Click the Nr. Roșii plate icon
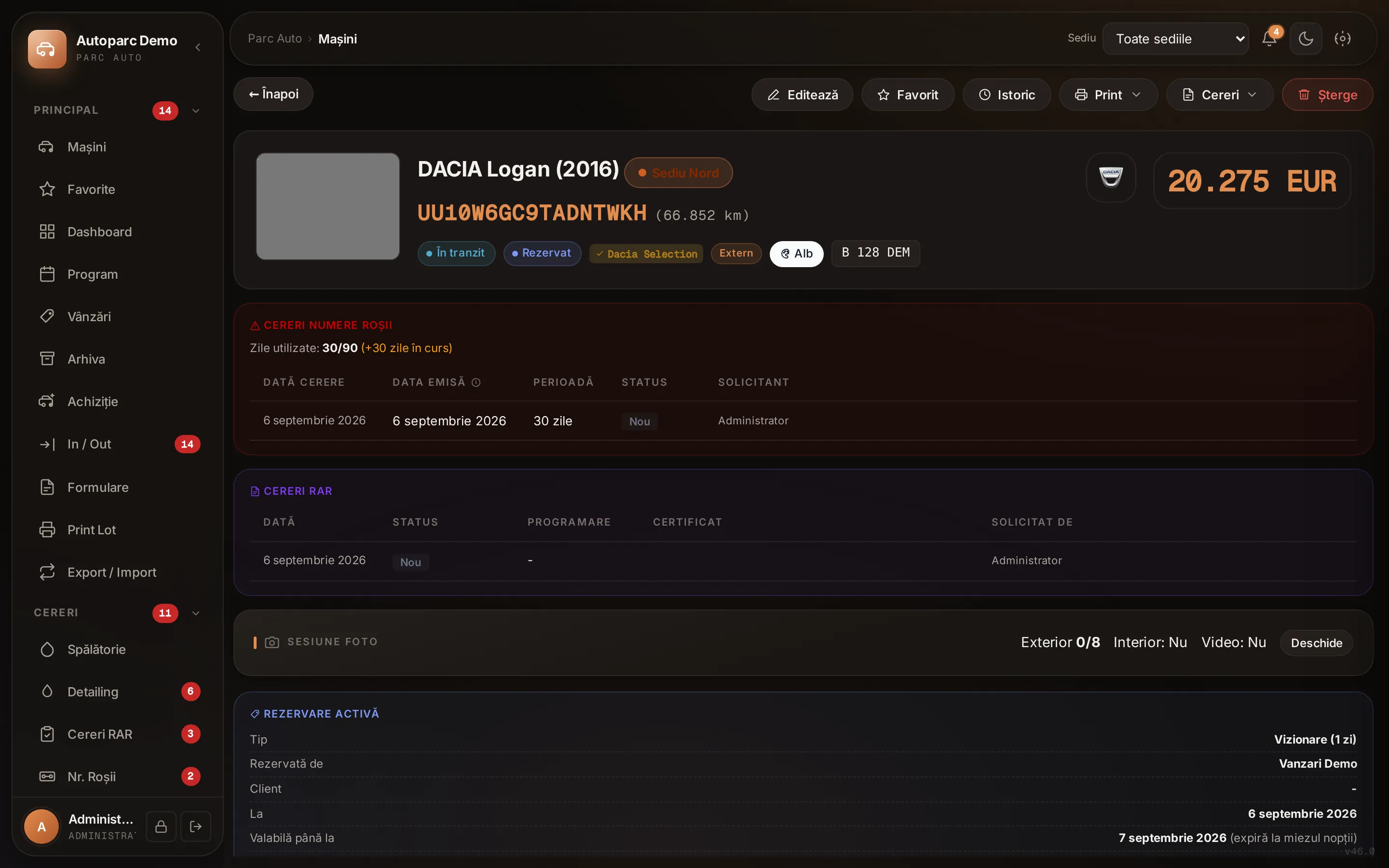 point(47,777)
